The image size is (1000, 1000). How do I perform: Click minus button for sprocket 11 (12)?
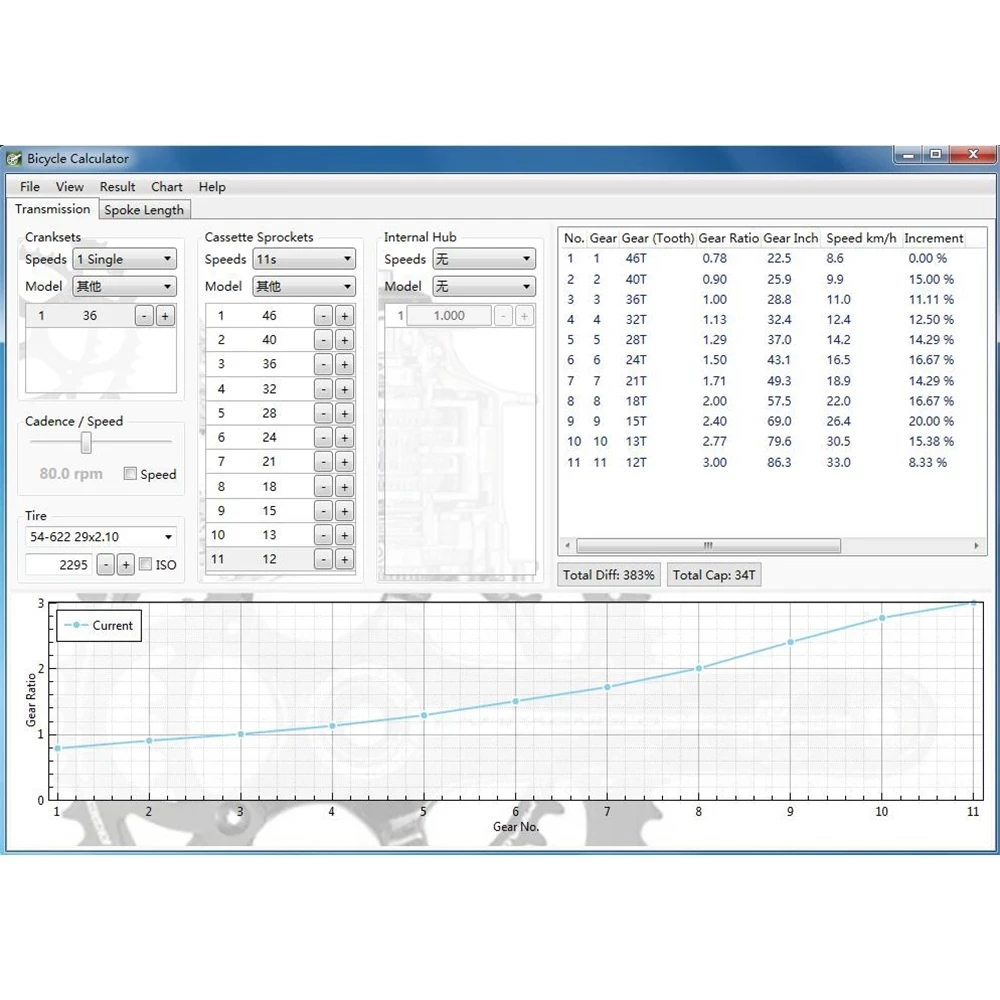(x=324, y=559)
